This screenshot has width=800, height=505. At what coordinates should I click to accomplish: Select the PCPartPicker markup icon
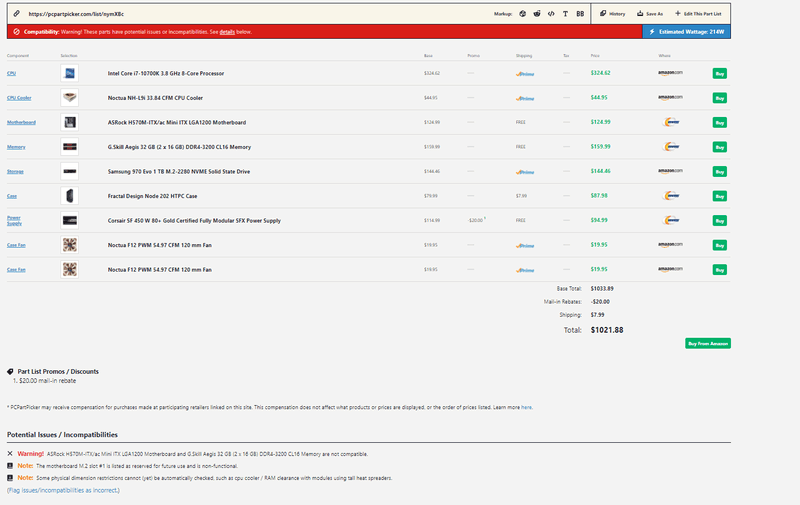[522, 14]
